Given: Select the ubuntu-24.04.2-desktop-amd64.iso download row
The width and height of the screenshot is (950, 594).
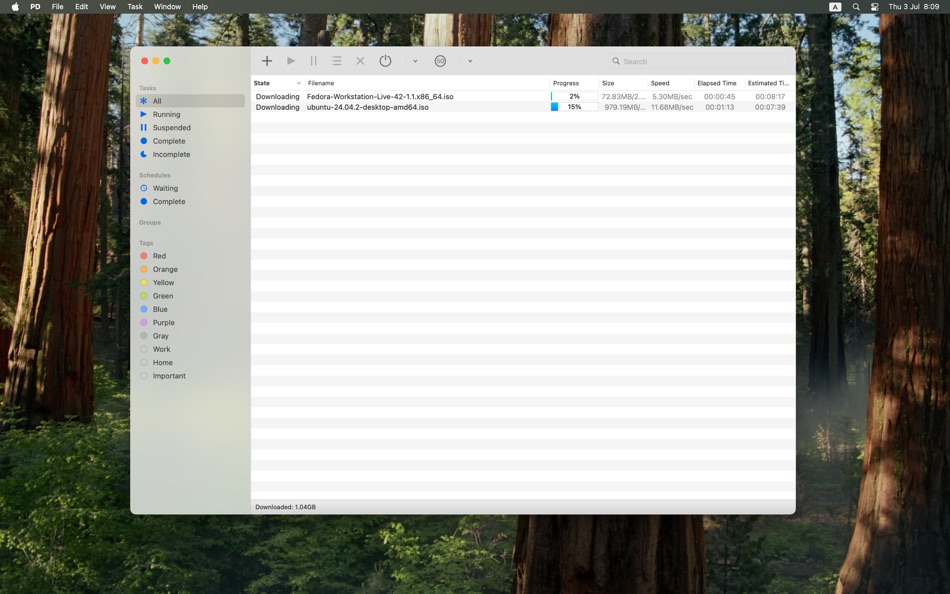Looking at the screenshot, I should (x=523, y=107).
